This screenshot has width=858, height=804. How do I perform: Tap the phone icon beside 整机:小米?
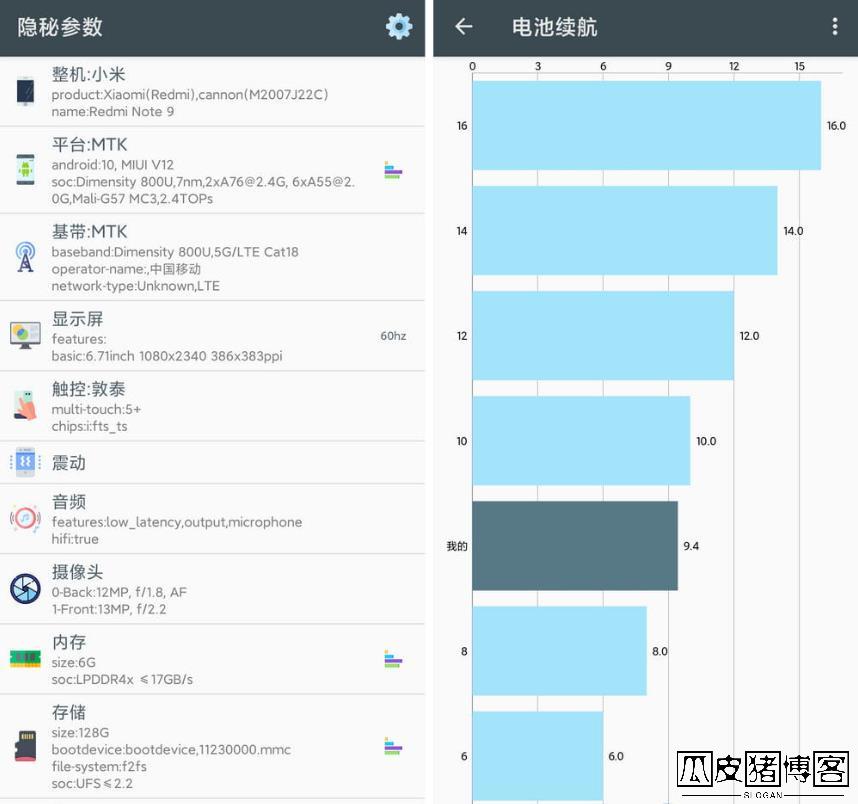(x=25, y=91)
